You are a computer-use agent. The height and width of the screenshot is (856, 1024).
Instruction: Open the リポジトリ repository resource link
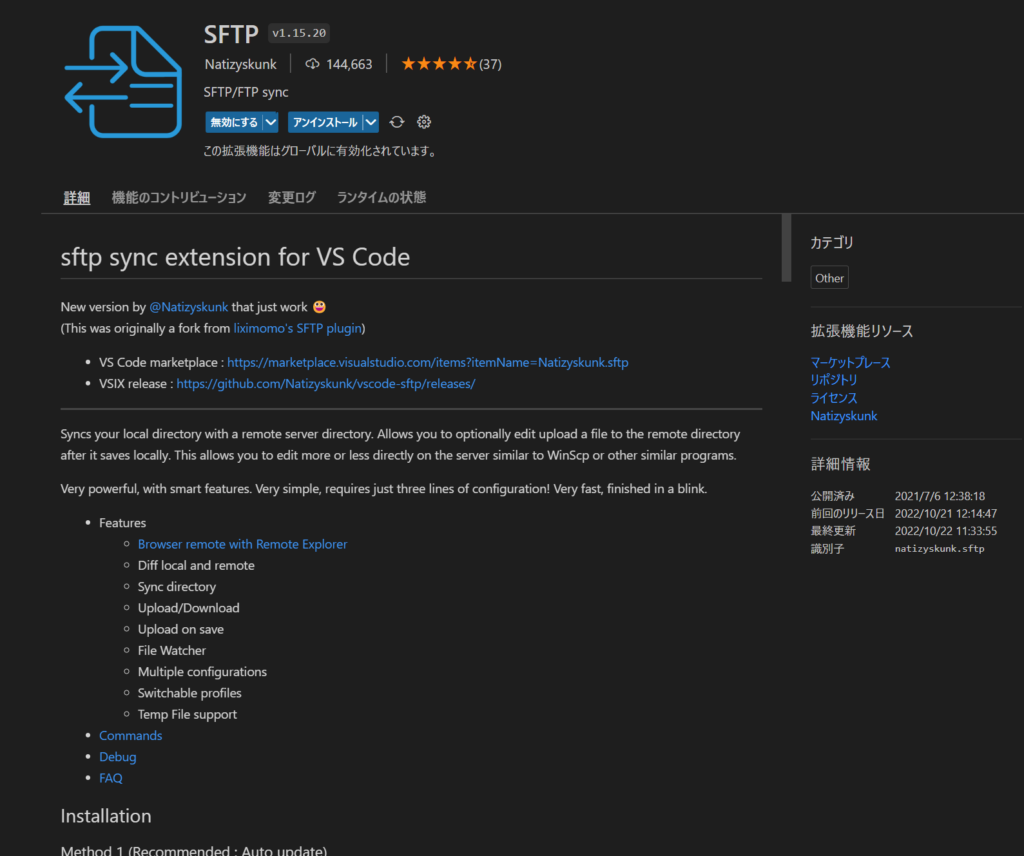click(x=834, y=380)
